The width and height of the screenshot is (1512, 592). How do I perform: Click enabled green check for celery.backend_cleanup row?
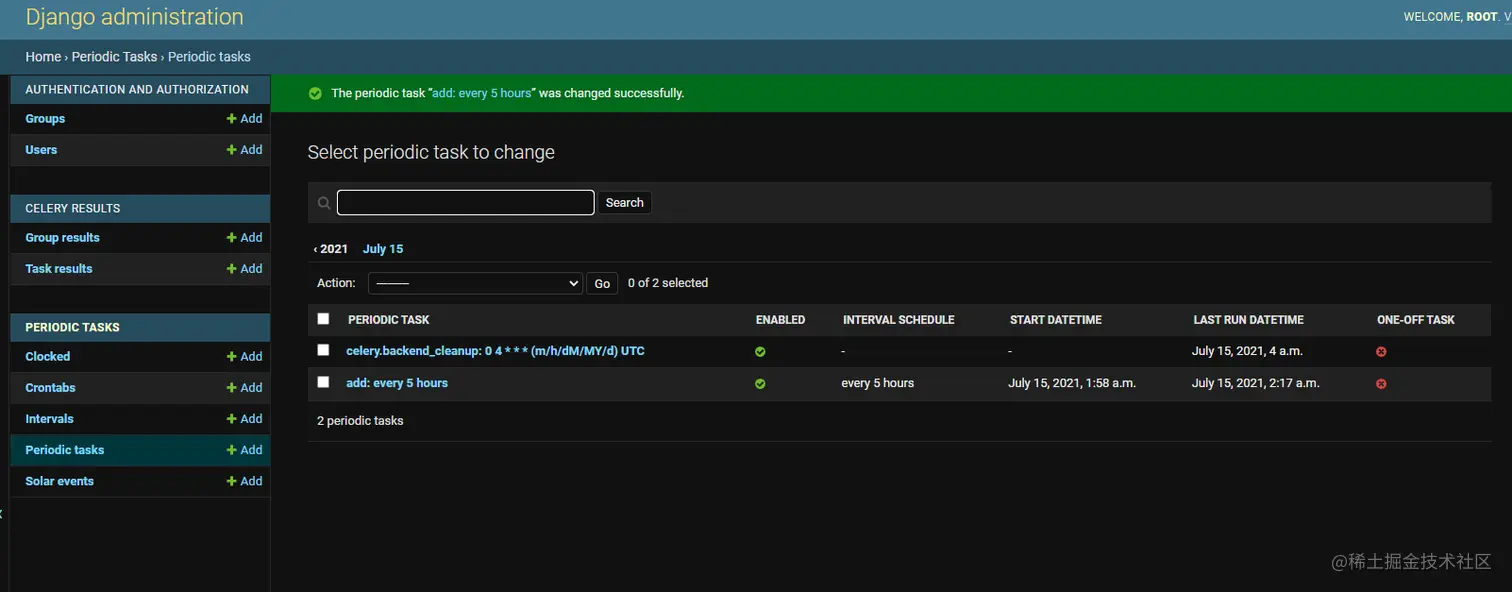point(760,352)
